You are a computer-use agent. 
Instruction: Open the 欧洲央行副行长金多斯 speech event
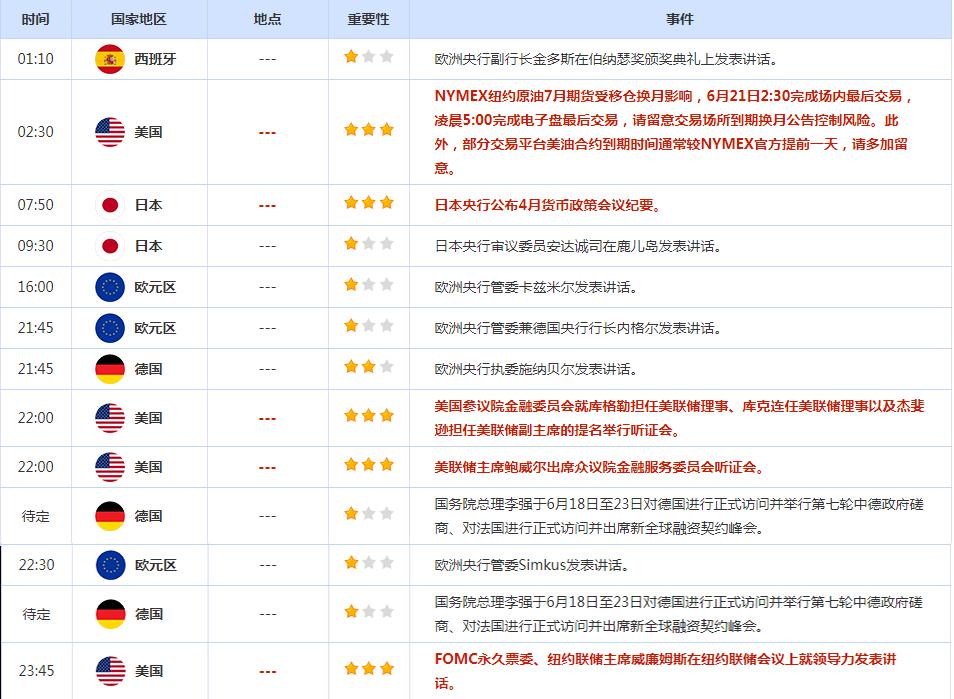[x=605, y=59]
